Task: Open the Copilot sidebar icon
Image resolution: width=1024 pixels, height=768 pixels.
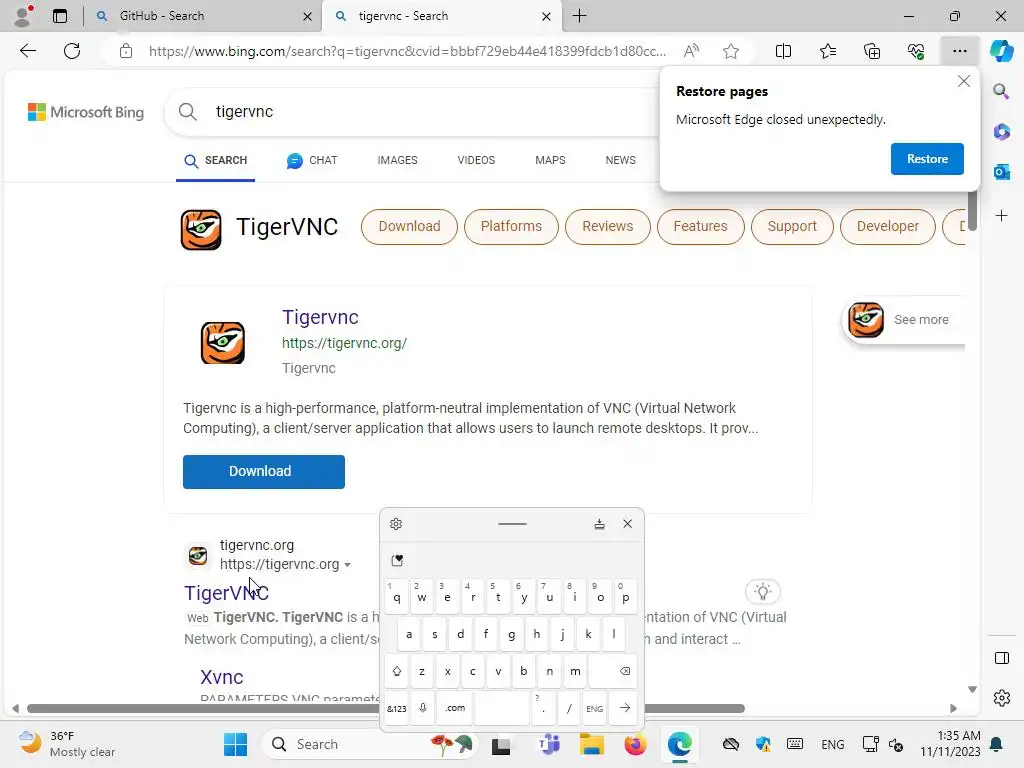Action: point(1001,51)
